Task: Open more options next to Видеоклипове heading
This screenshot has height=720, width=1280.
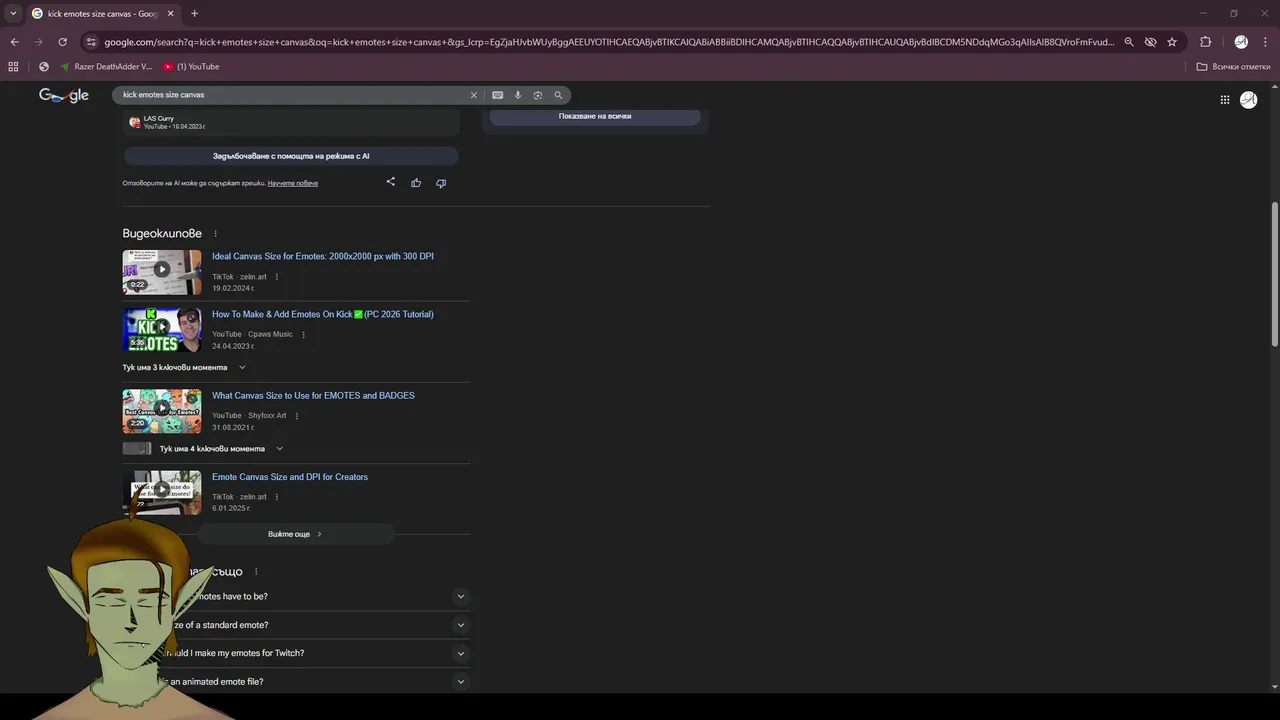Action: click(x=215, y=234)
